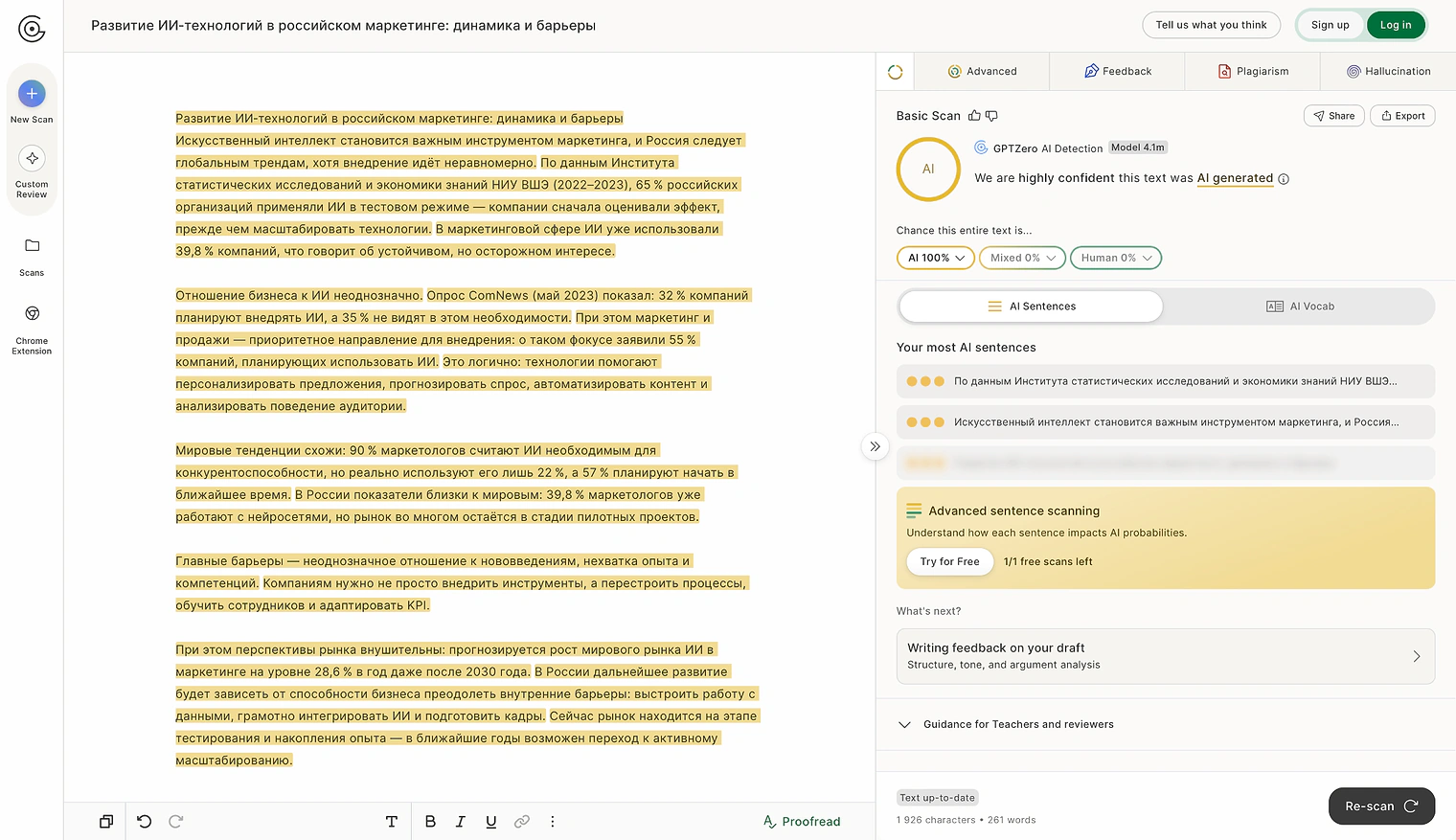Click the Log in button
1456x840 pixels.
tap(1396, 25)
